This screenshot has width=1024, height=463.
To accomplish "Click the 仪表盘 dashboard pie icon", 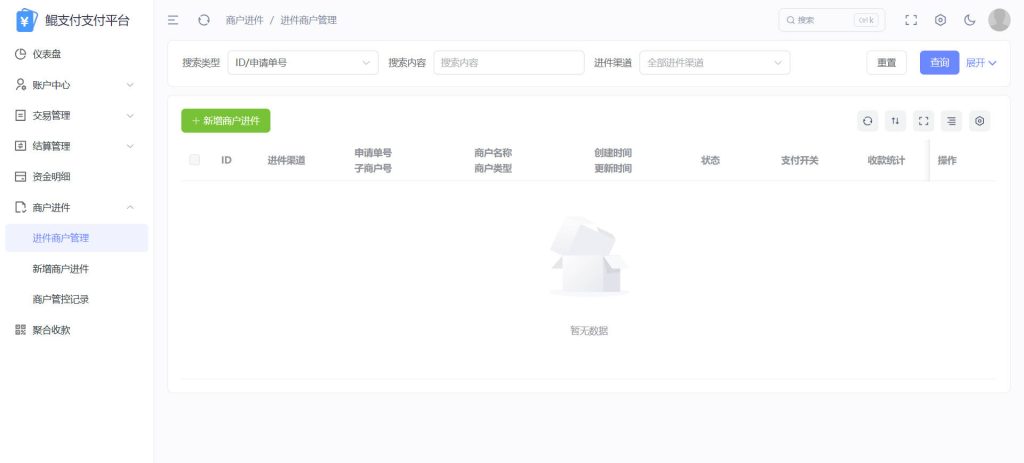I will click(20, 54).
